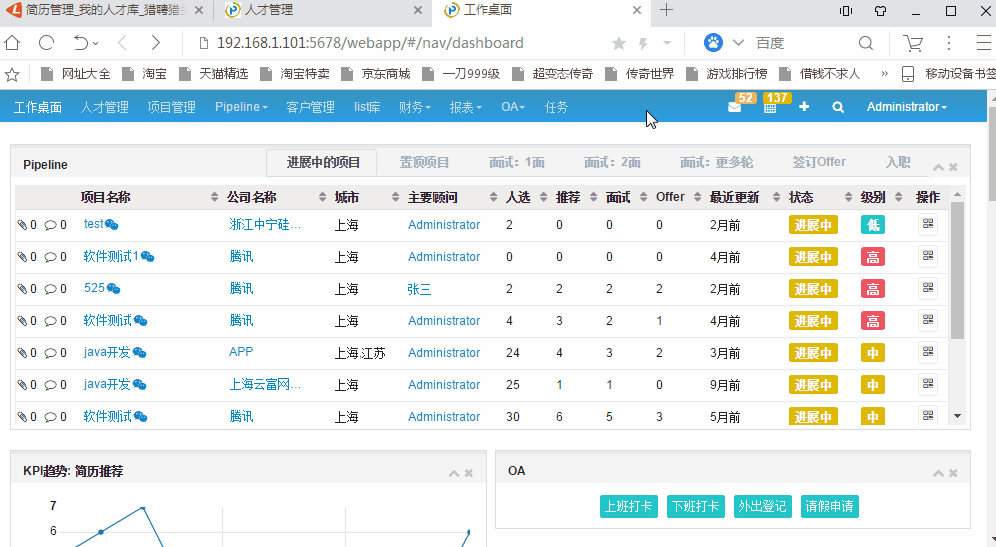Click the 外出登记 button

coord(762,506)
